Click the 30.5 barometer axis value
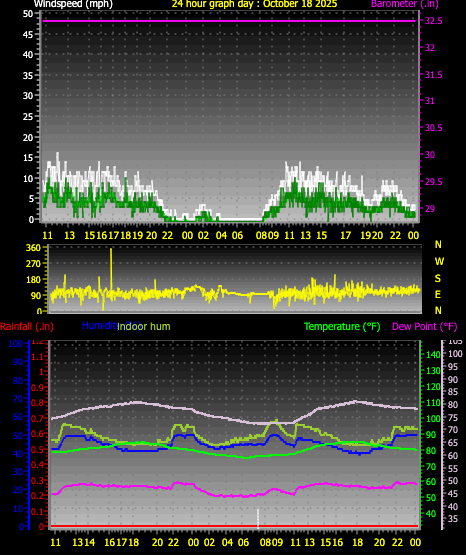 tap(433, 128)
